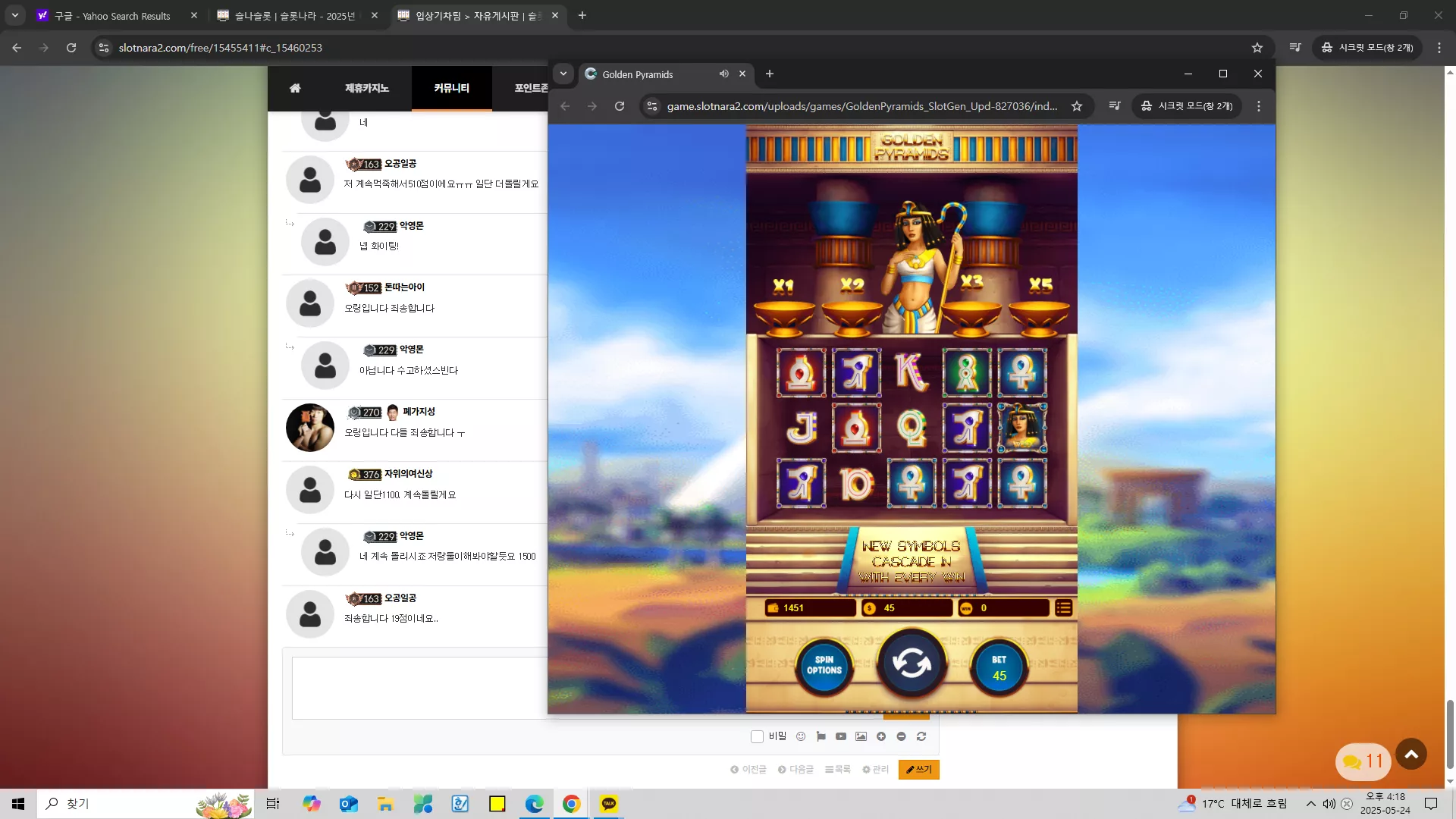Reload the slotnara2 forum page
This screenshot has height=819, width=1456.
(71, 48)
